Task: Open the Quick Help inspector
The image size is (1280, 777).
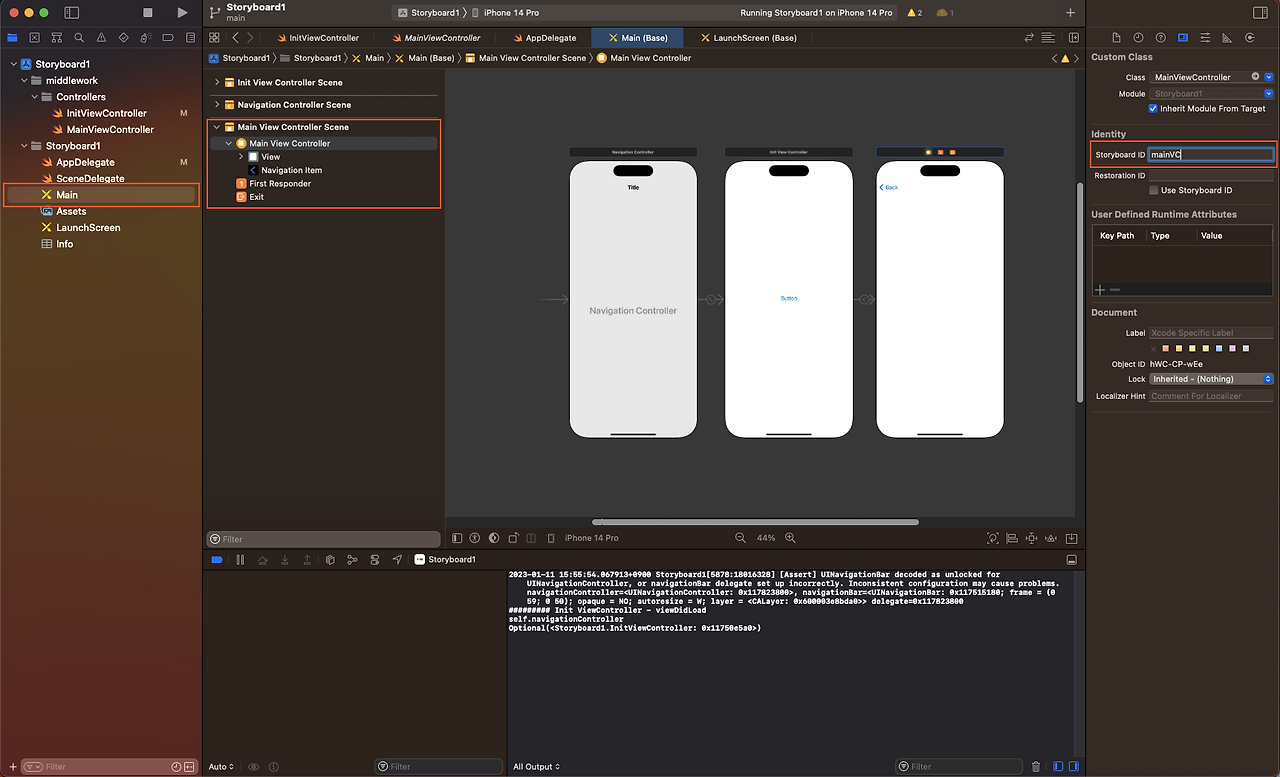Action: [1161, 37]
